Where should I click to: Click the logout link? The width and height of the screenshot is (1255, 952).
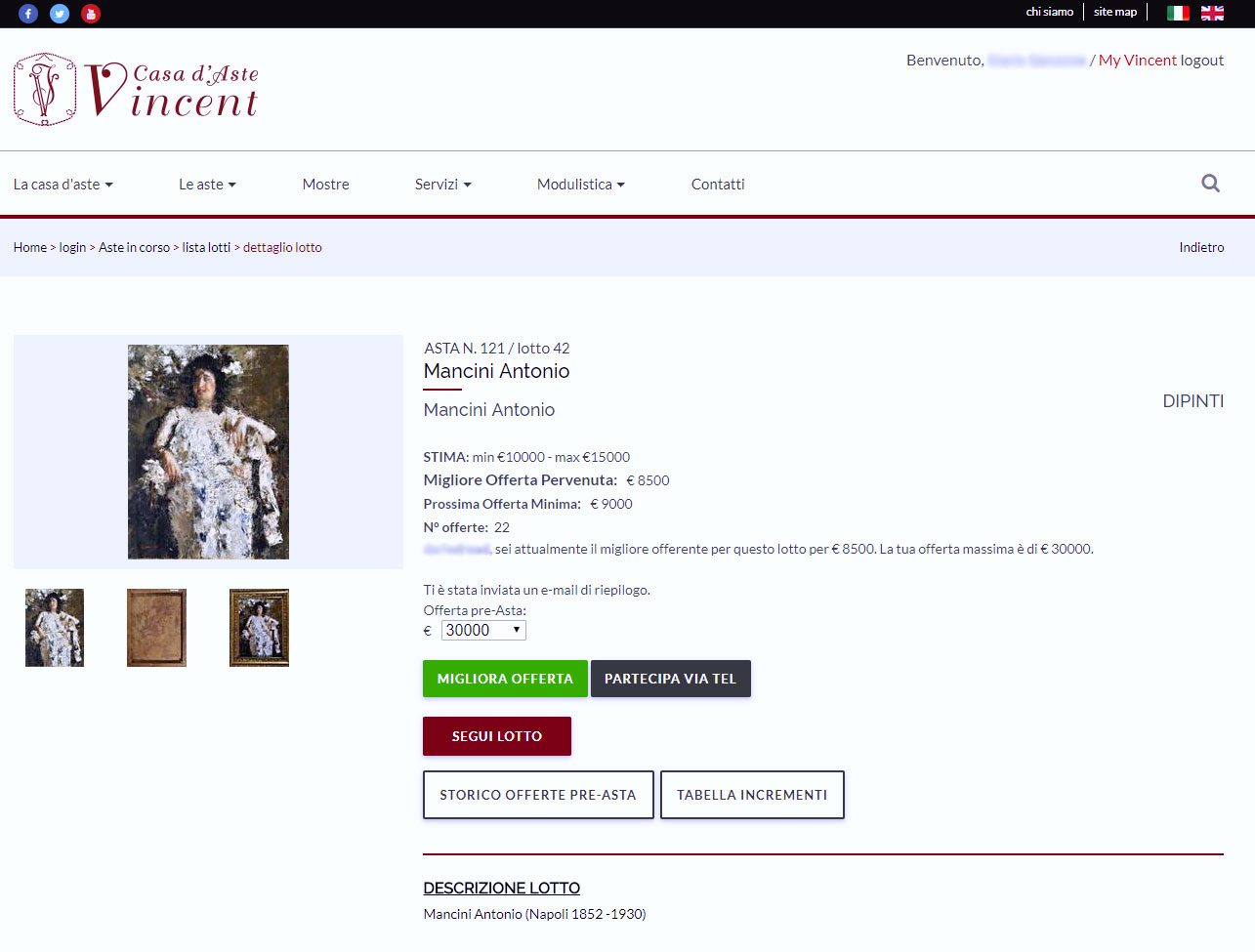pyautogui.click(x=1202, y=61)
